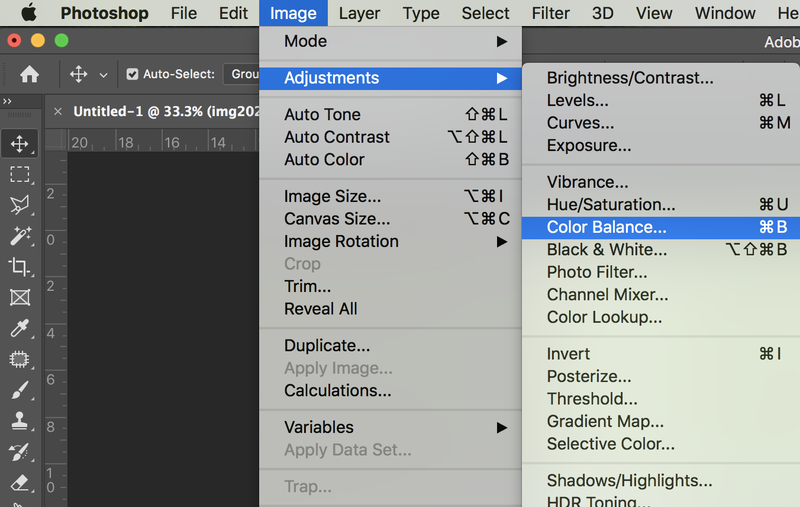Select the Magic Wand tool
This screenshot has width=800, height=507.
pos(19,236)
